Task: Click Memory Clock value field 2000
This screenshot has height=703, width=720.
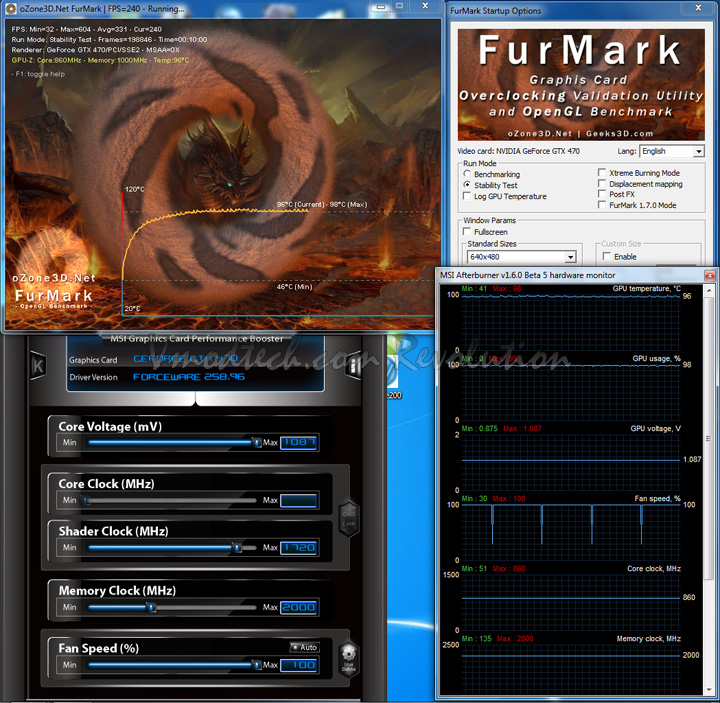Action: click(x=298, y=607)
